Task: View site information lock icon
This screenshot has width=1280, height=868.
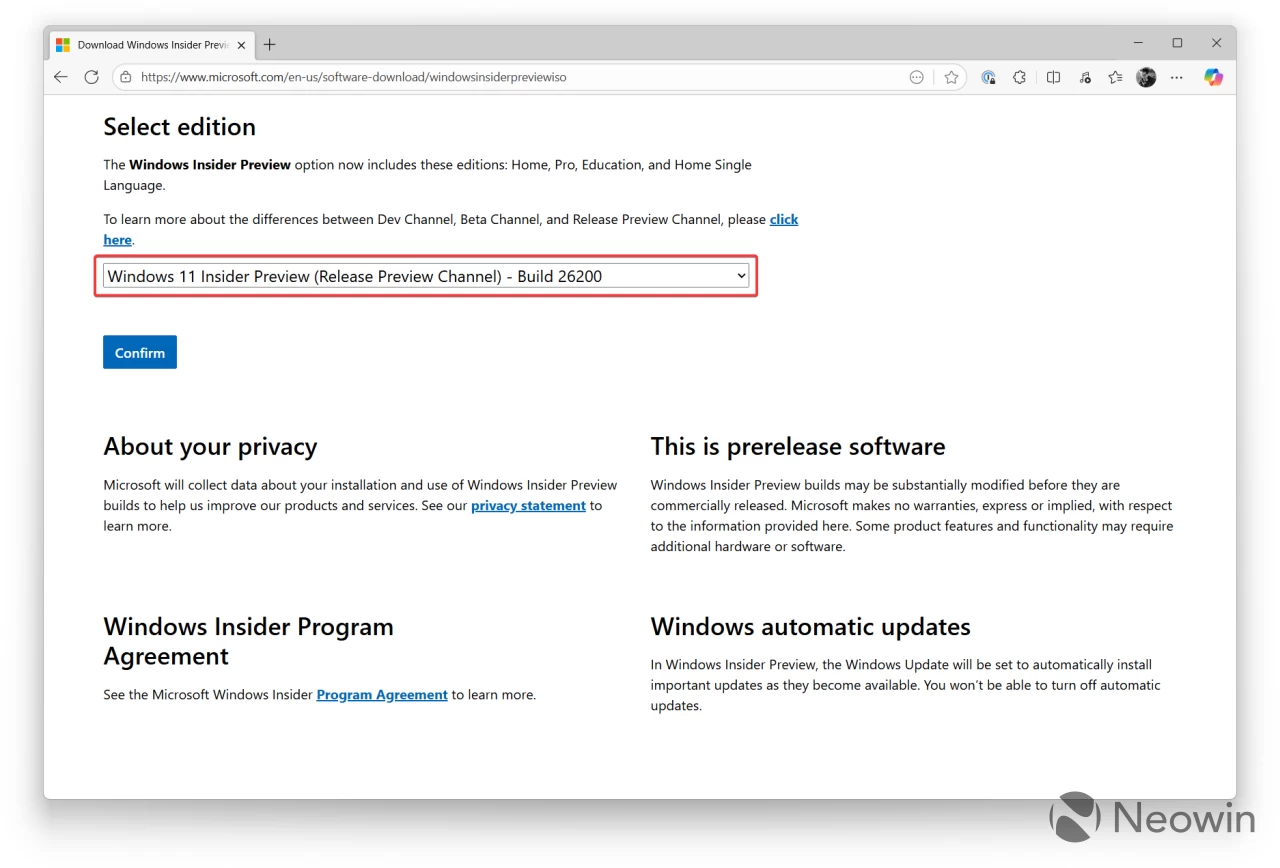Action: [x=125, y=77]
